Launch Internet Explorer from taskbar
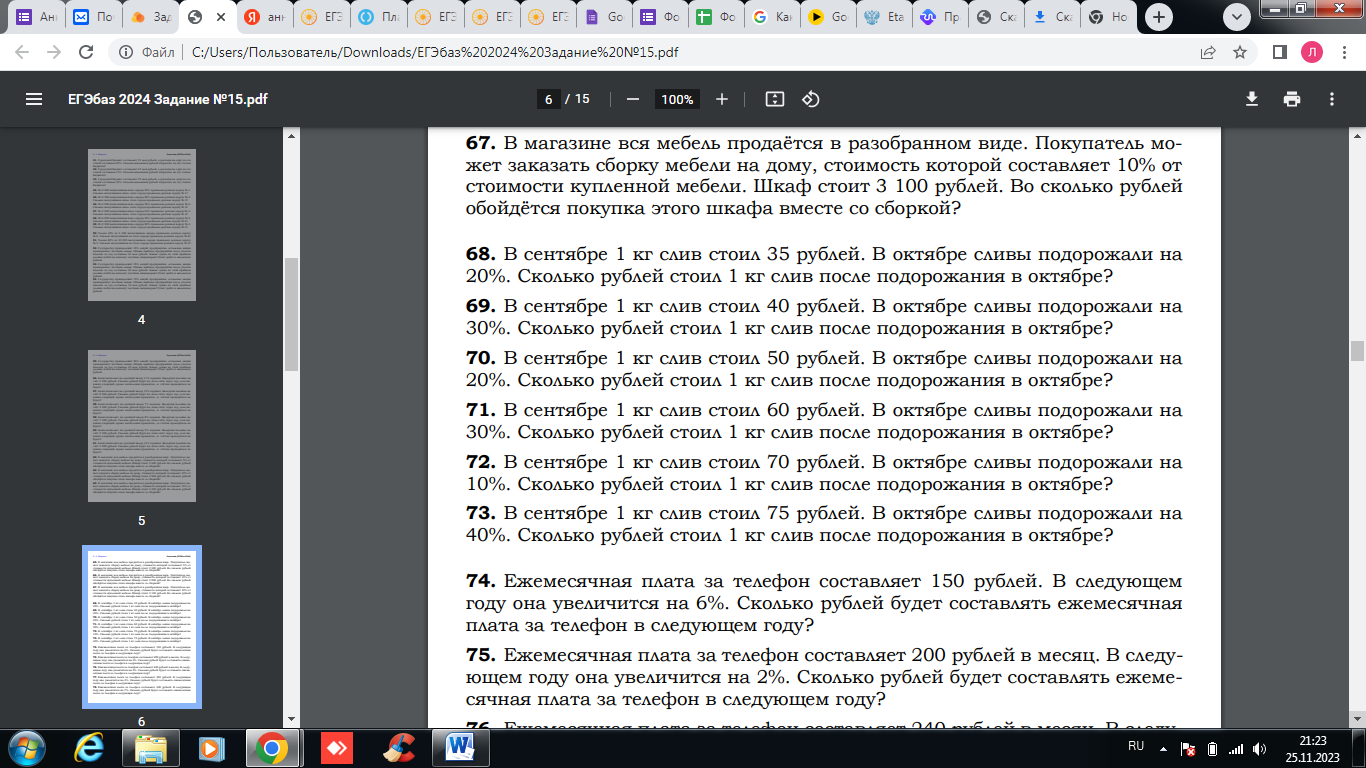Viewport: 1366px width, 768px height. (89, 747)
